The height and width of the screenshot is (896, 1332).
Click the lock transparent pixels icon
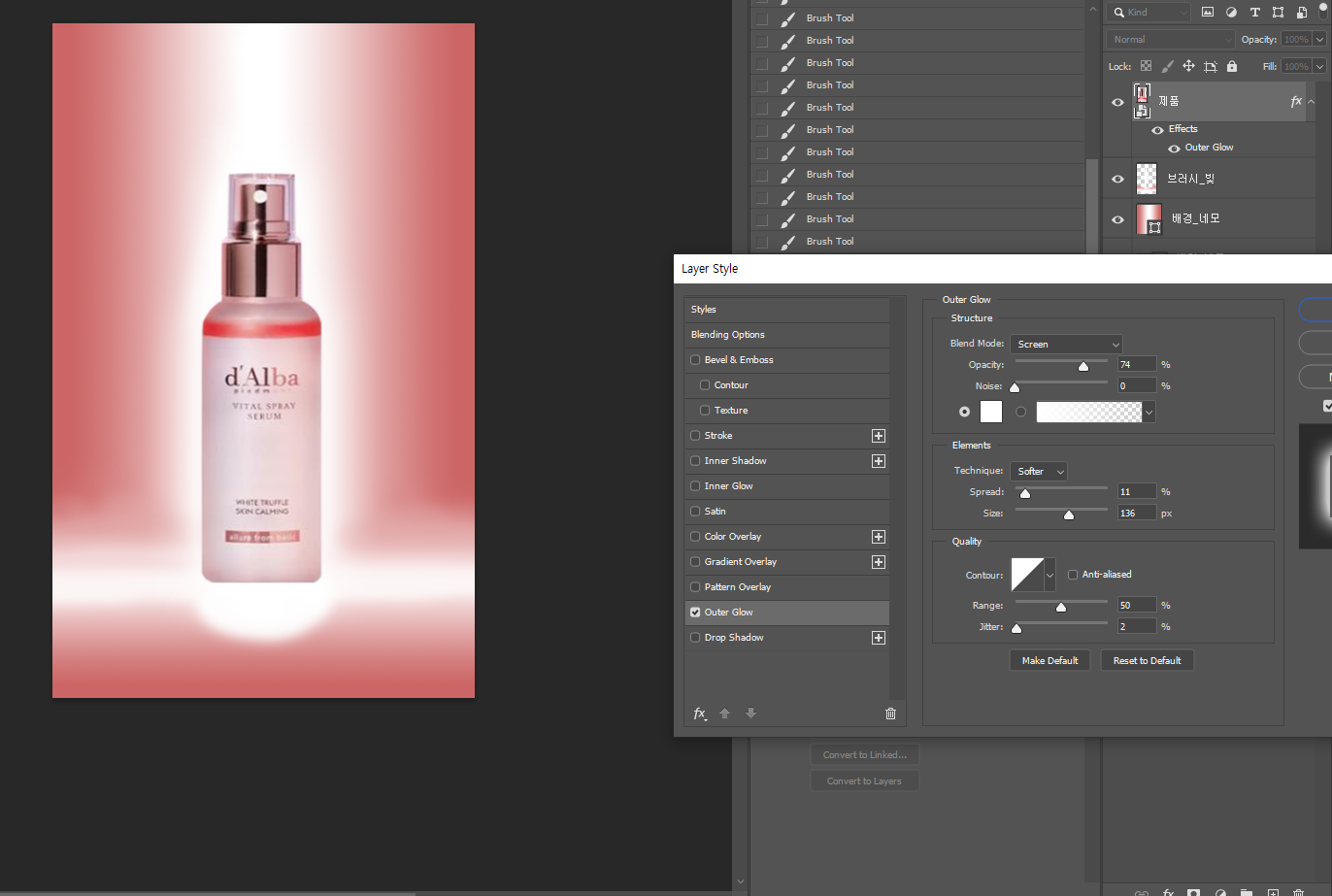click(1146, 66)
